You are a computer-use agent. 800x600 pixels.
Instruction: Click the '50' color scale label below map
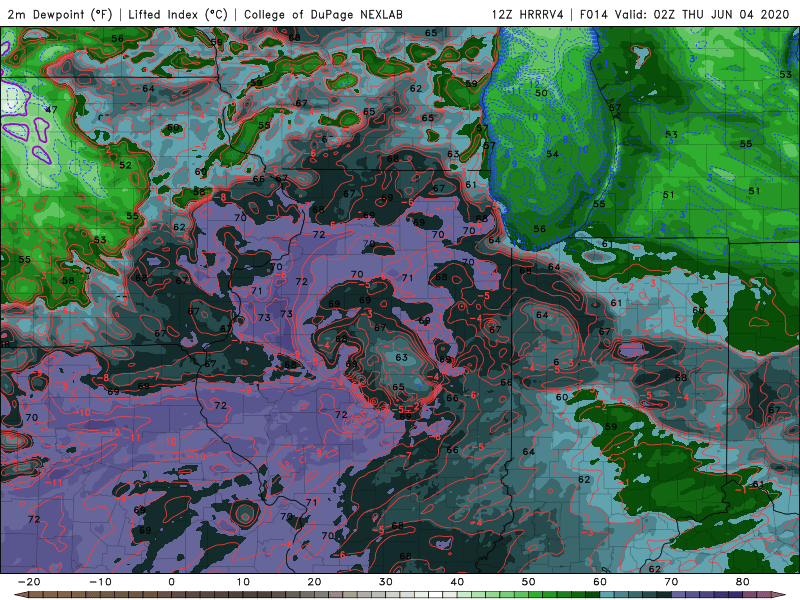point(529,582)
